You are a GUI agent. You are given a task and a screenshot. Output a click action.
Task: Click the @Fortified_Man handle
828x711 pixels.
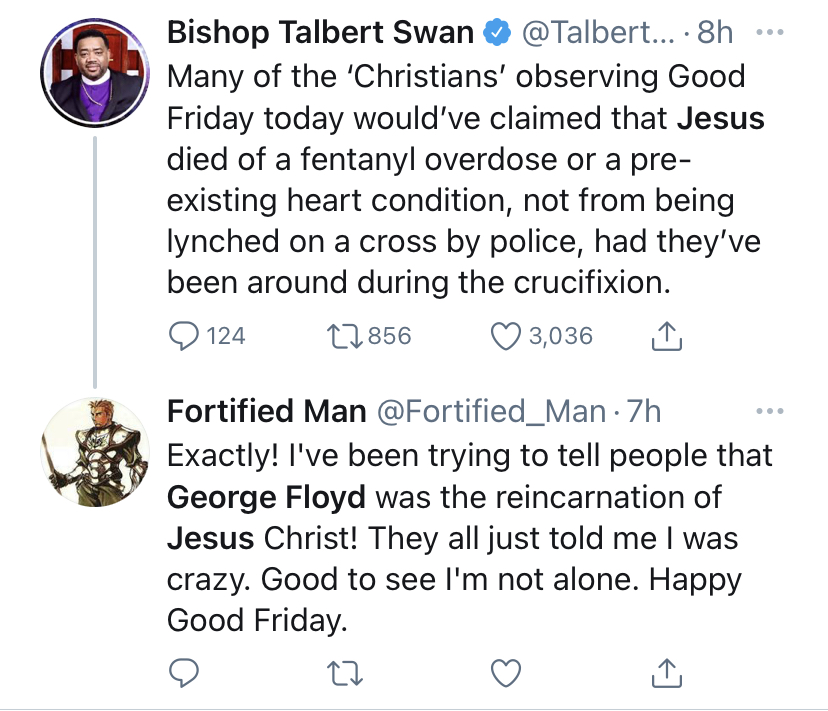(x=491, y=411)
